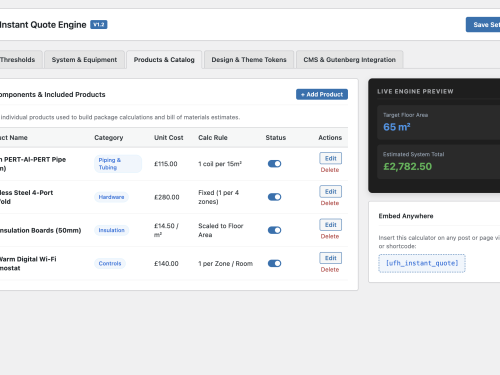Delete the PERT-Al-PERT Pipe product
The width and height of the screenshot is (500, 375).
point(330,170)
